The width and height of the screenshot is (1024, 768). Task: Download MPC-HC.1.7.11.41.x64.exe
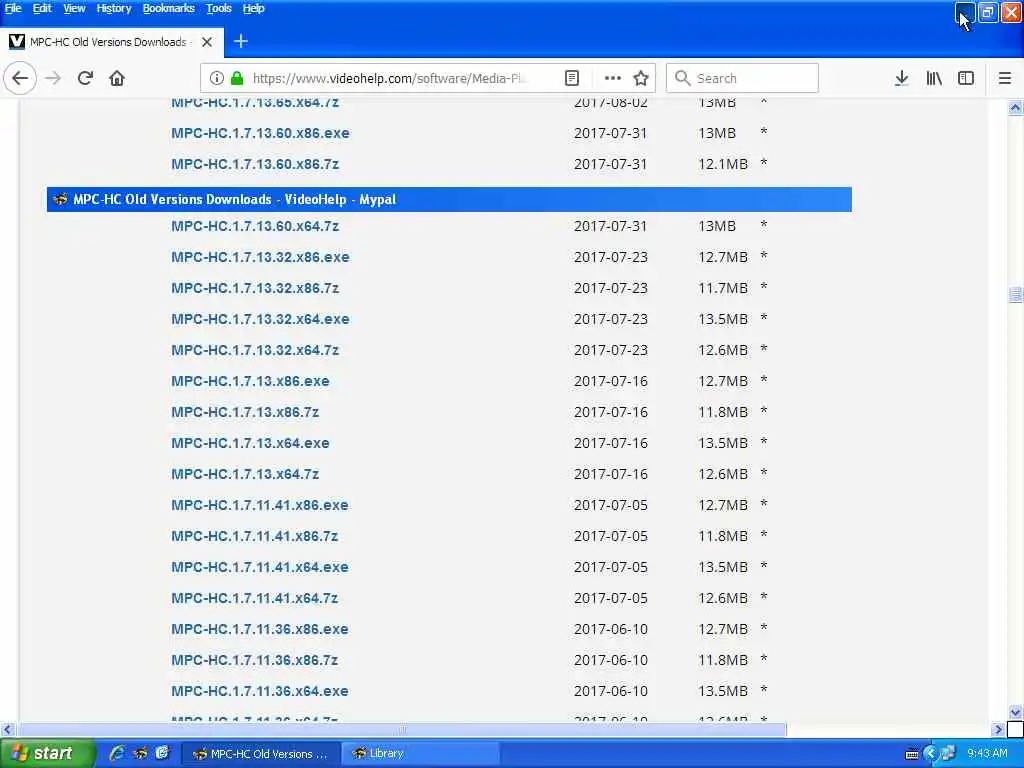[x=260, y=568]
